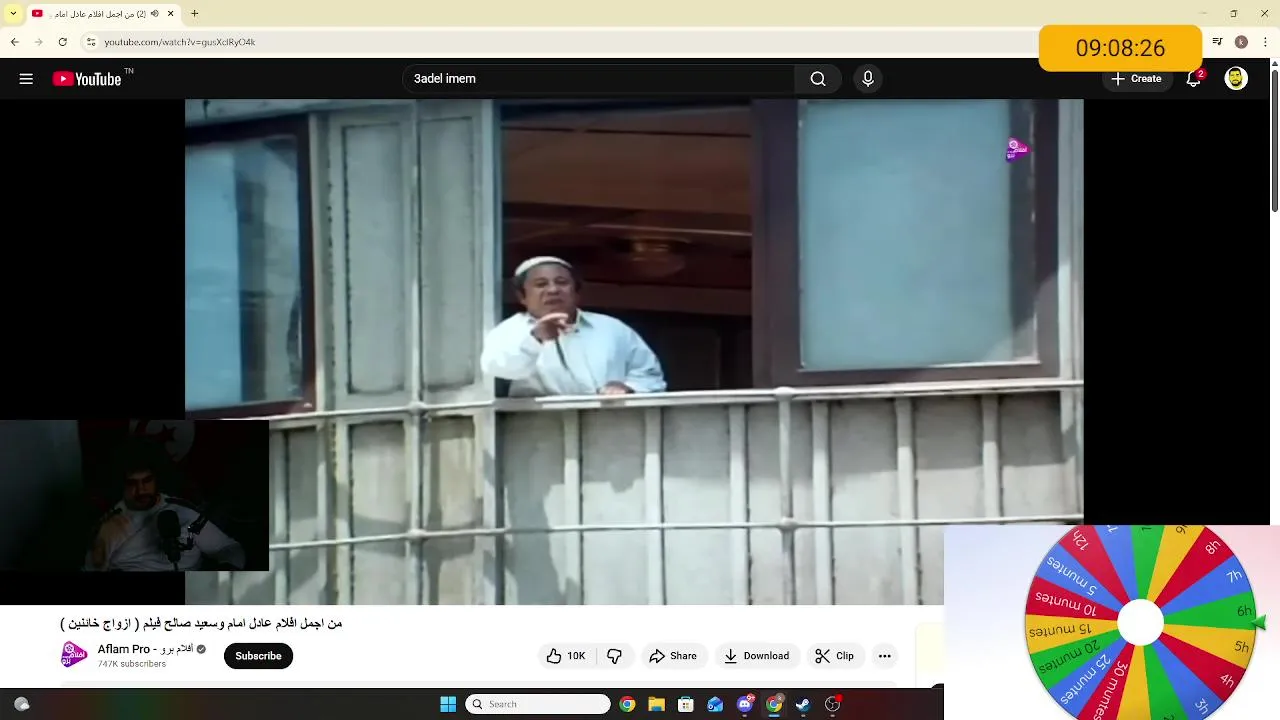
Task: Open the YouTube guide hamburger menu
Action: tap(26, 79)
